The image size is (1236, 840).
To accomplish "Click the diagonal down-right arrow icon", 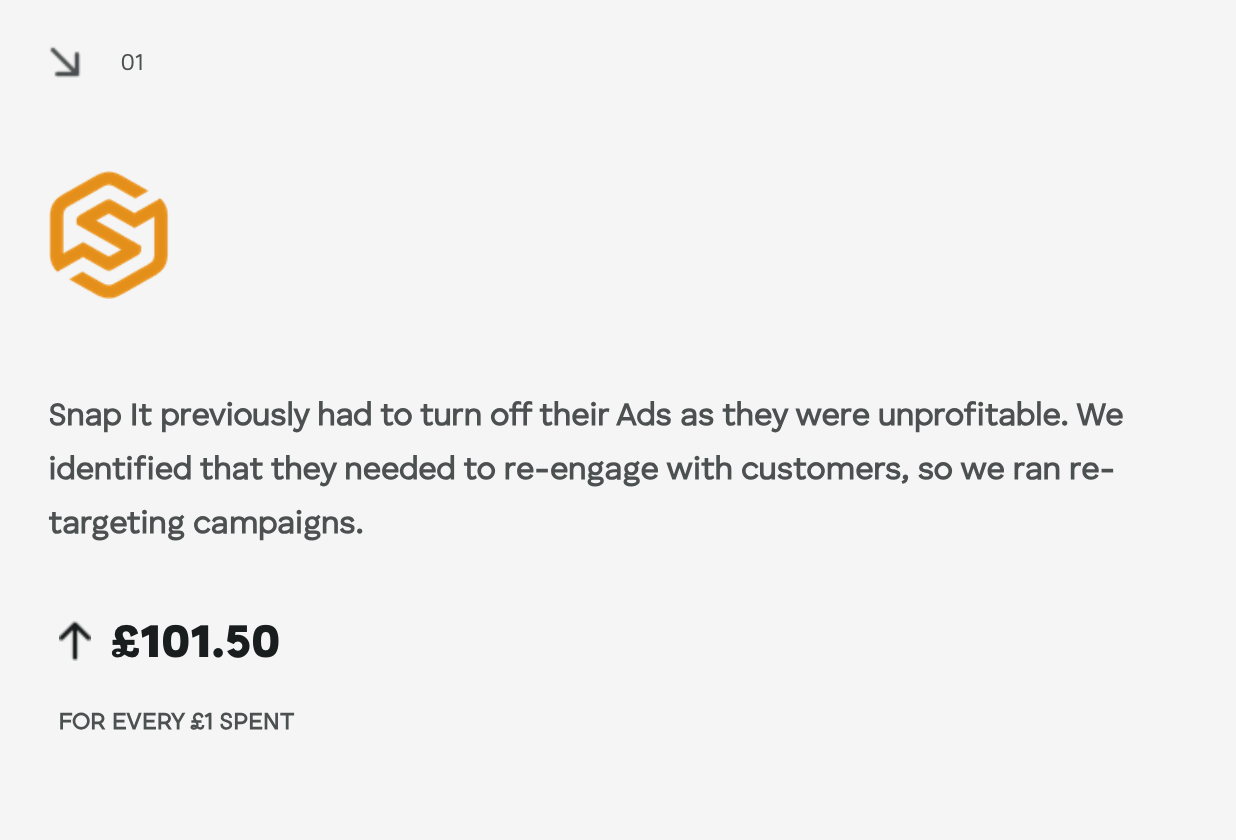I will click(66, 63).
